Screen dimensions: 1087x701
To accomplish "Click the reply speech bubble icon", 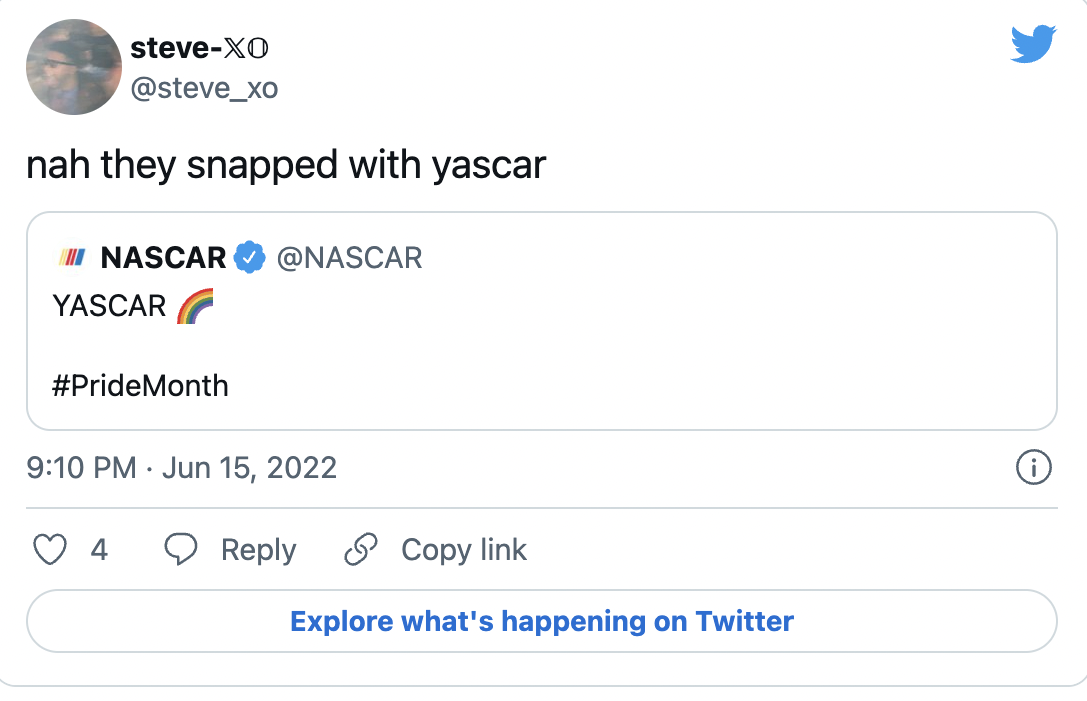I will [x=180, y=550].
